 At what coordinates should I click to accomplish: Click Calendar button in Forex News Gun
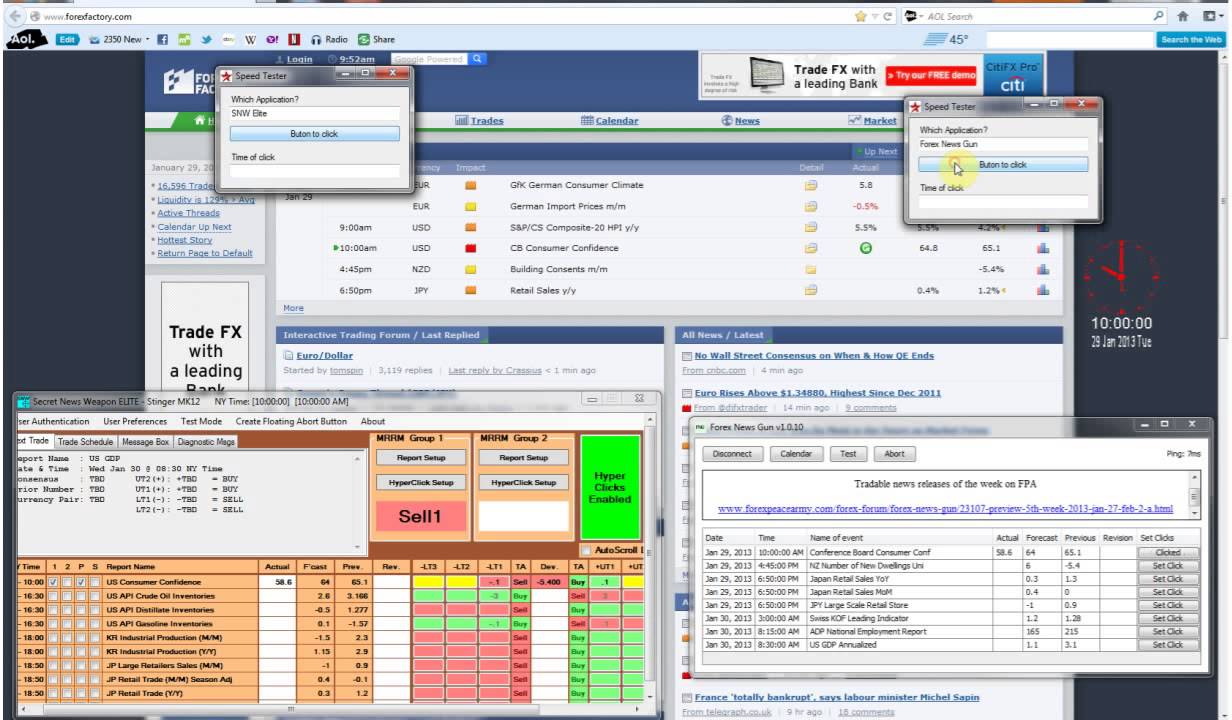[795, 453]
